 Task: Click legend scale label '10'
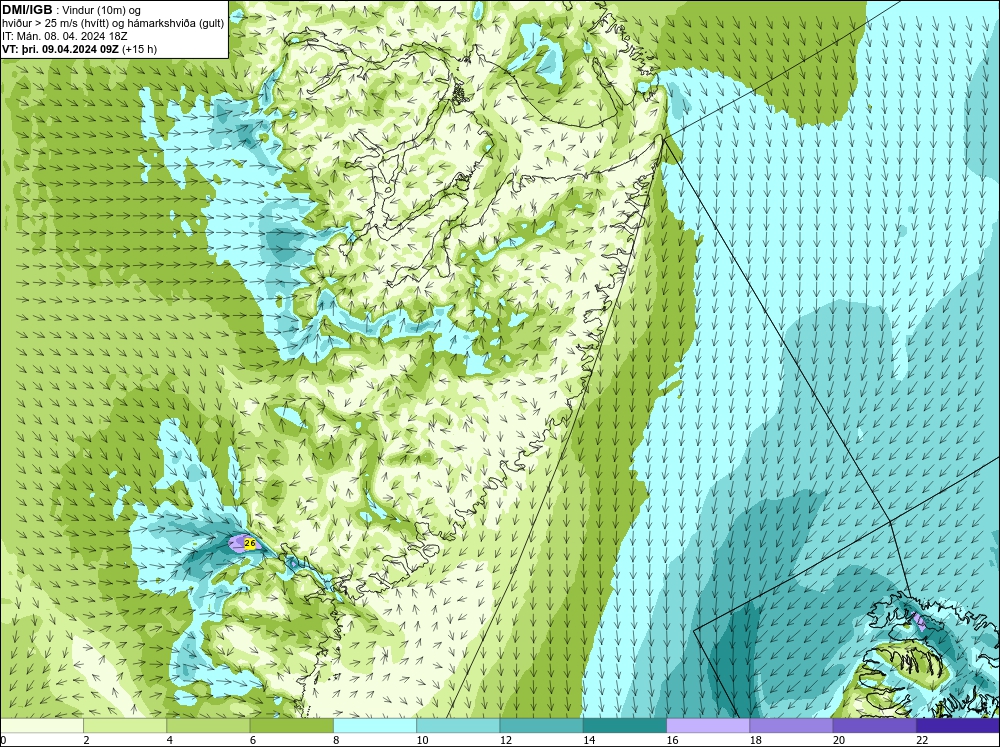click(x=422, y=740)
